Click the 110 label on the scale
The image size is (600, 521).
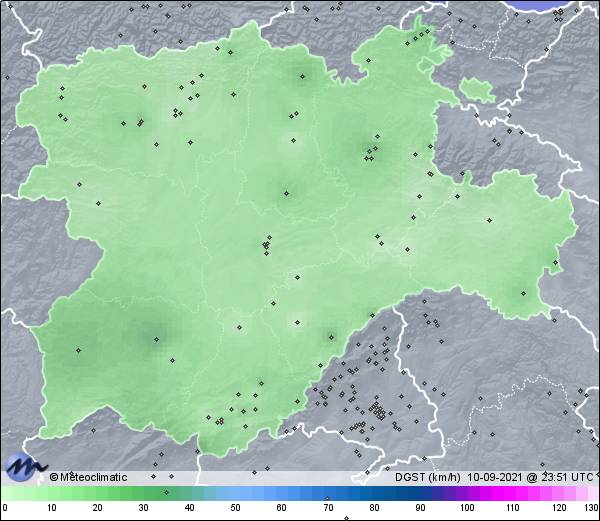coord(513,508)
